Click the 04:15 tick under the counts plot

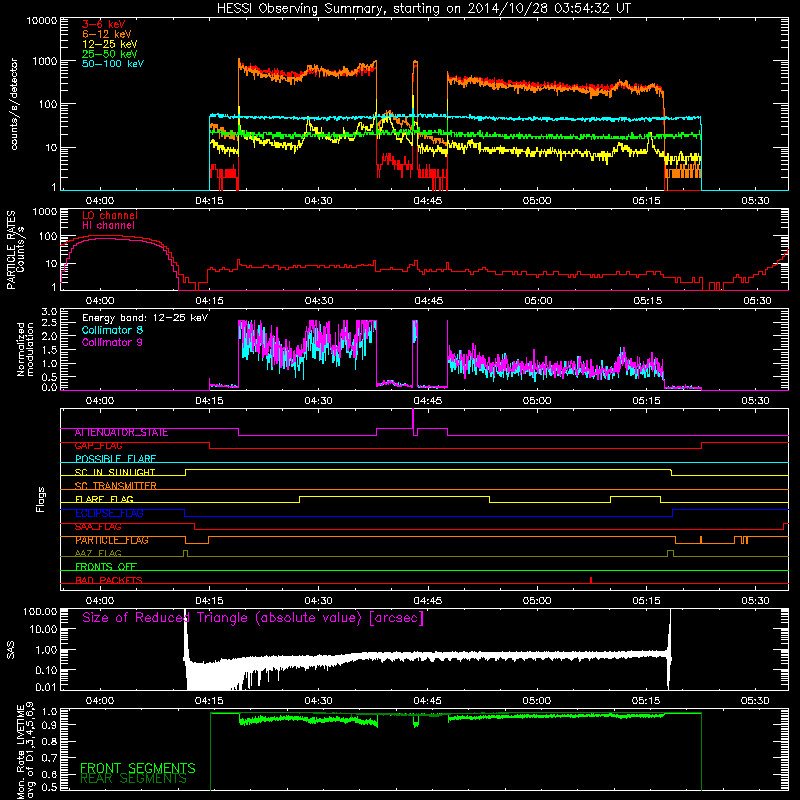click(x=209, y=201)
